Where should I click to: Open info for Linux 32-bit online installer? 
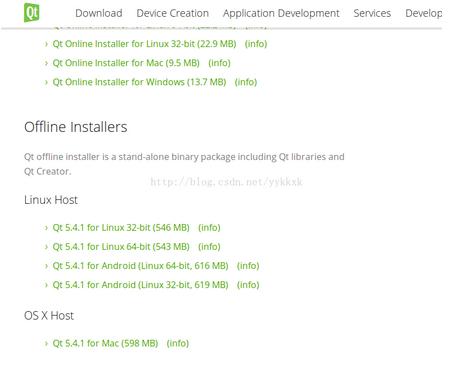[256, 44]
